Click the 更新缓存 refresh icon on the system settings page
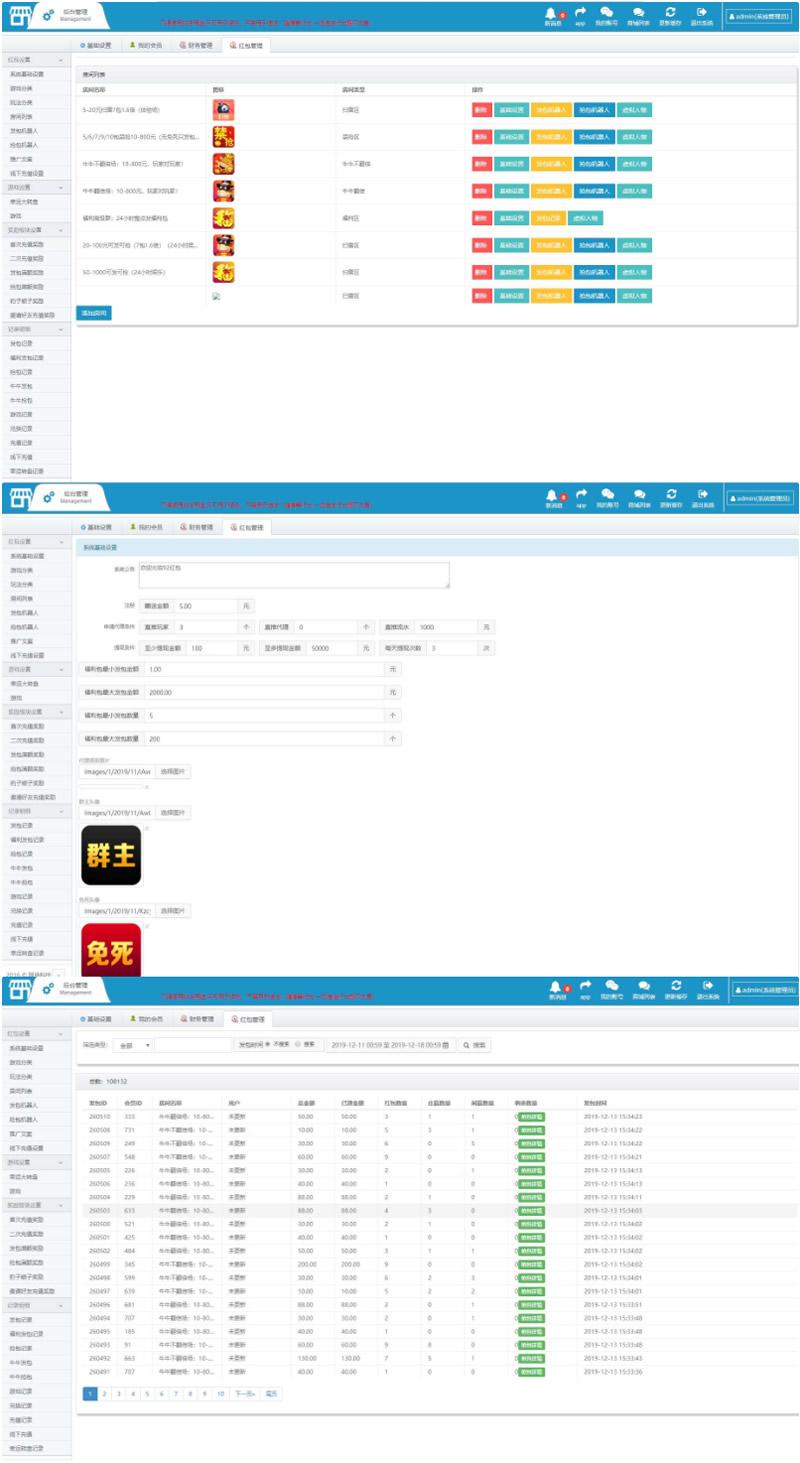 [x=671, y=493]
